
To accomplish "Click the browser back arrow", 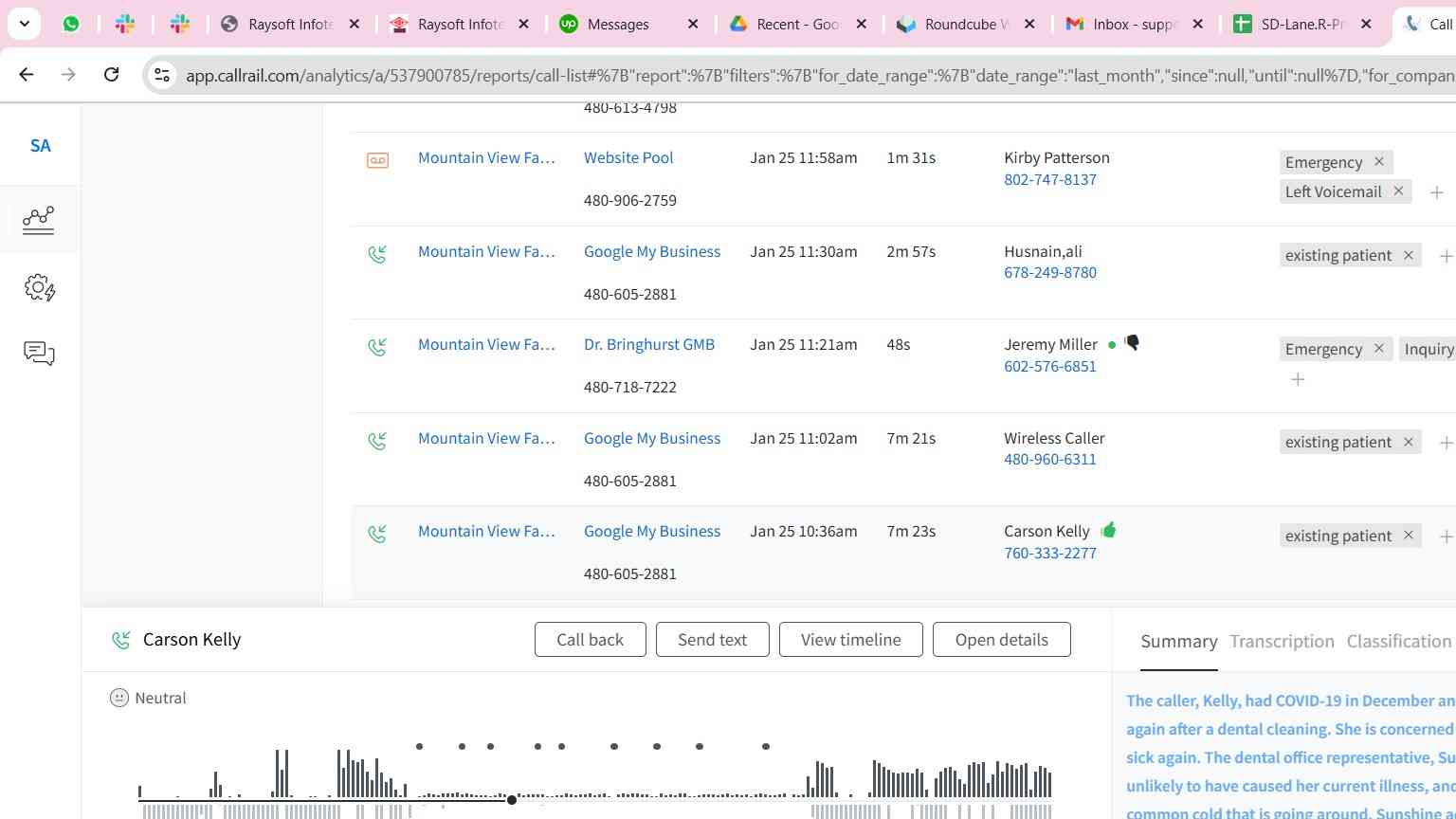I will coord(27,74).
